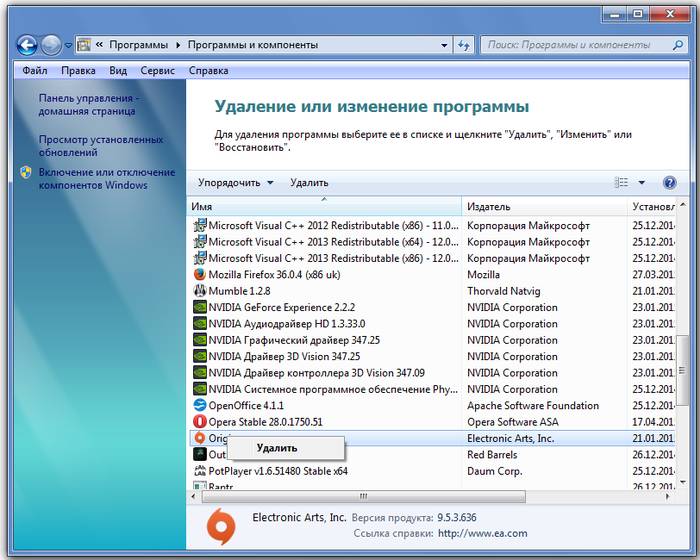Image resolution: width=700 pixels, height=560 pixels.
Task: Open the view options dropdown arrow
Action: point(642,182)
